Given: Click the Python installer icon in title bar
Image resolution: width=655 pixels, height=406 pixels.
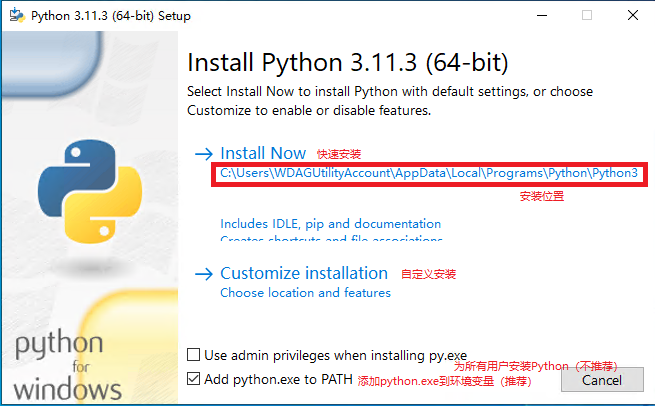Looking at the screenshot, I should click(17, 15).
